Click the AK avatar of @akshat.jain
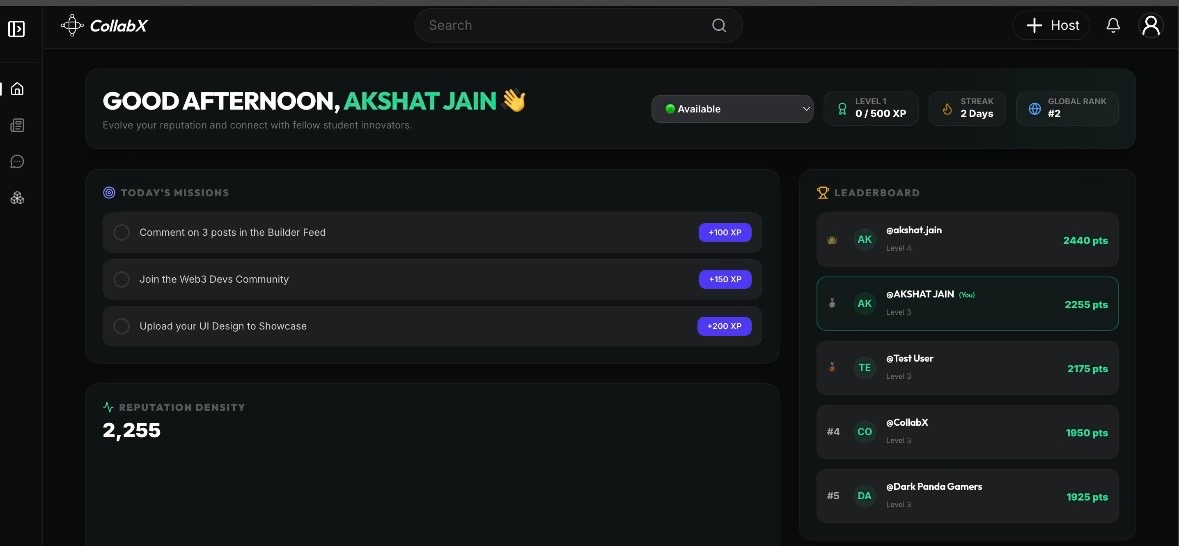 (865, 239)
